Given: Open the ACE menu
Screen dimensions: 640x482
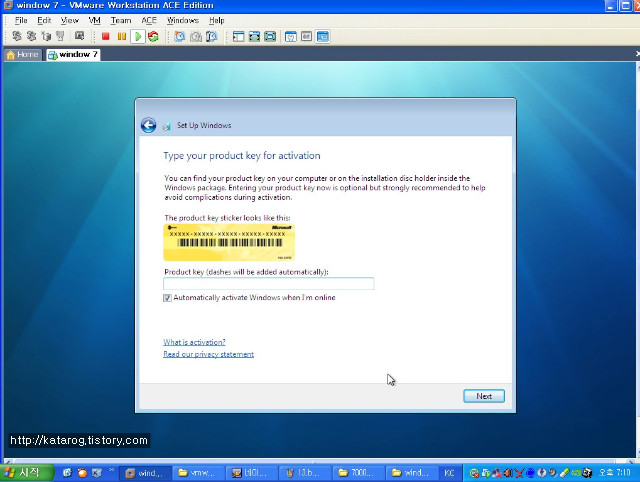Looking at the screenshot, I should point(149,20).
